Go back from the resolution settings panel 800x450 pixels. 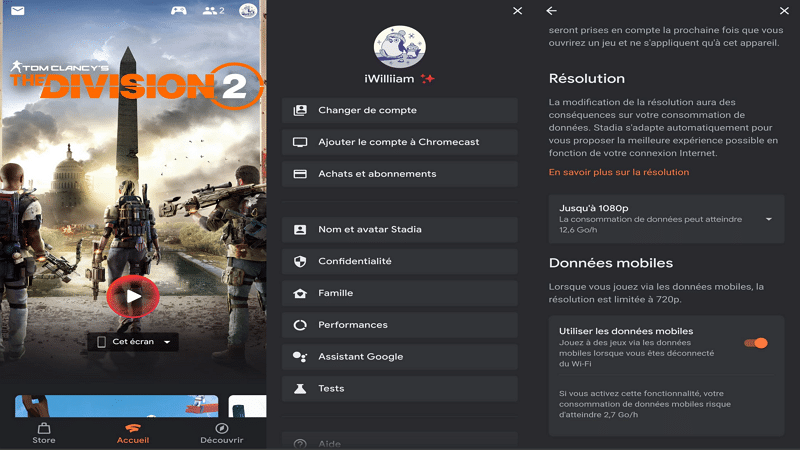(x=552, y=11)
